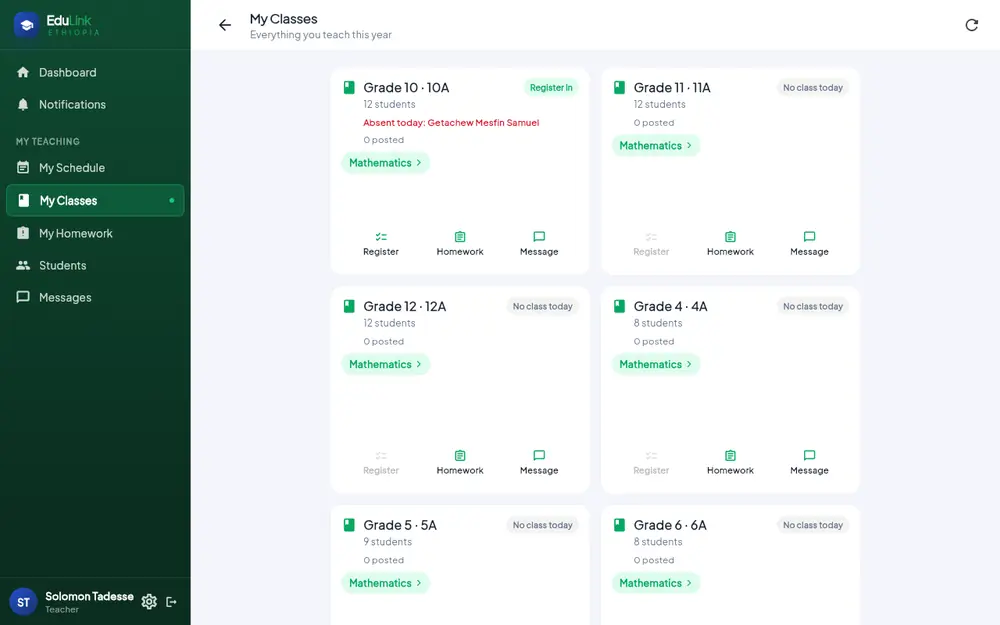This screenshot has height=625, width=1000.
Task: Open Register for Grade 10 · 10A
Action: point(381,244)
